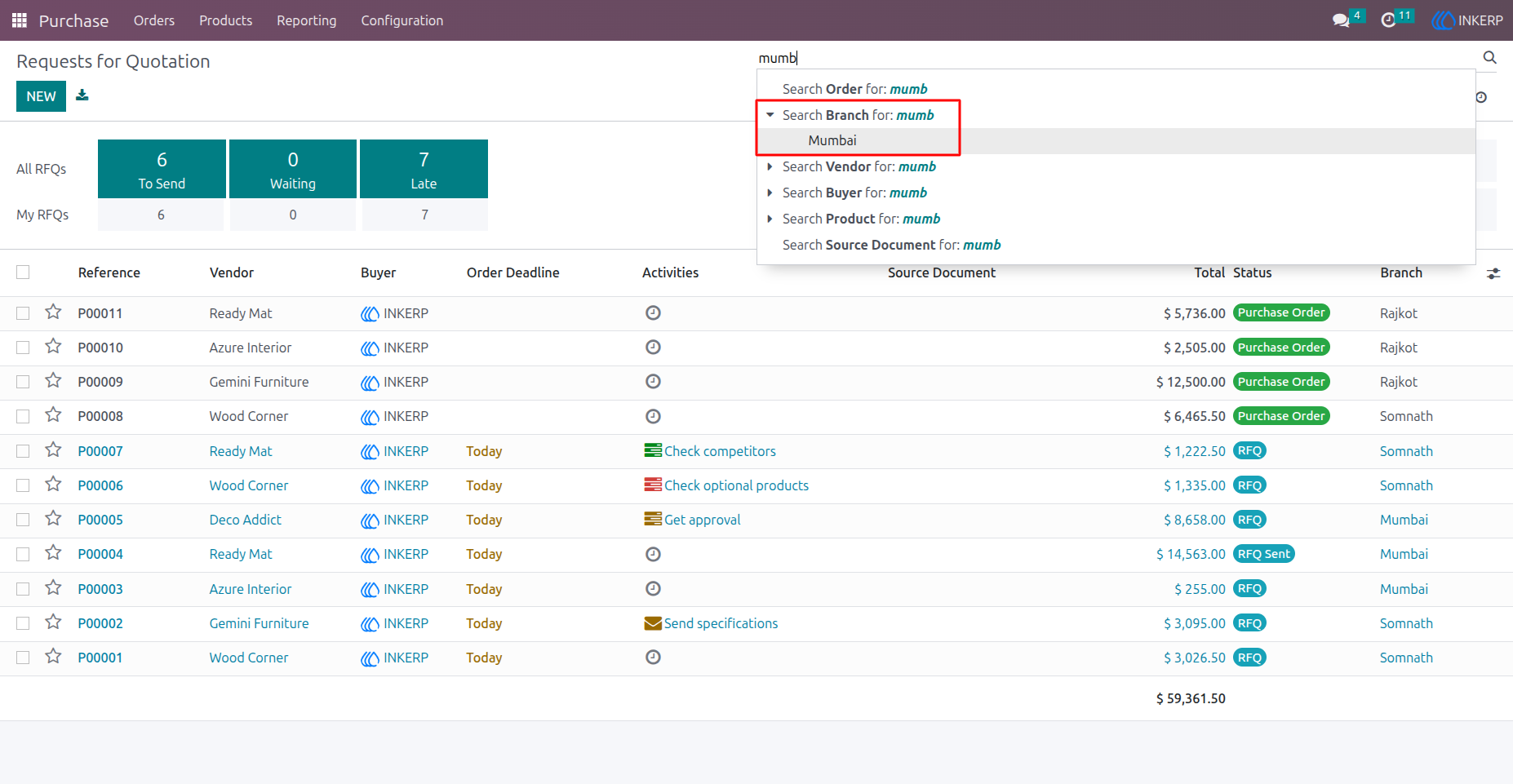The height and width of the screenshot is (784, 1513).
Task: Open the Products menu
Action: (225, 20)
